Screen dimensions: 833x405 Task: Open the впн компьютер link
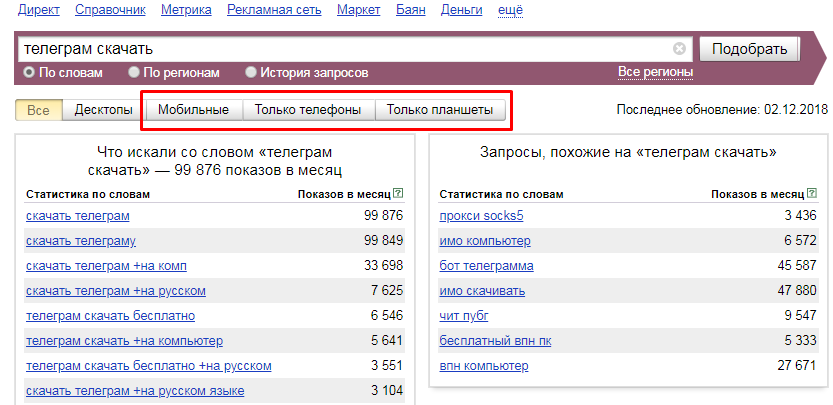pos(484,366)
